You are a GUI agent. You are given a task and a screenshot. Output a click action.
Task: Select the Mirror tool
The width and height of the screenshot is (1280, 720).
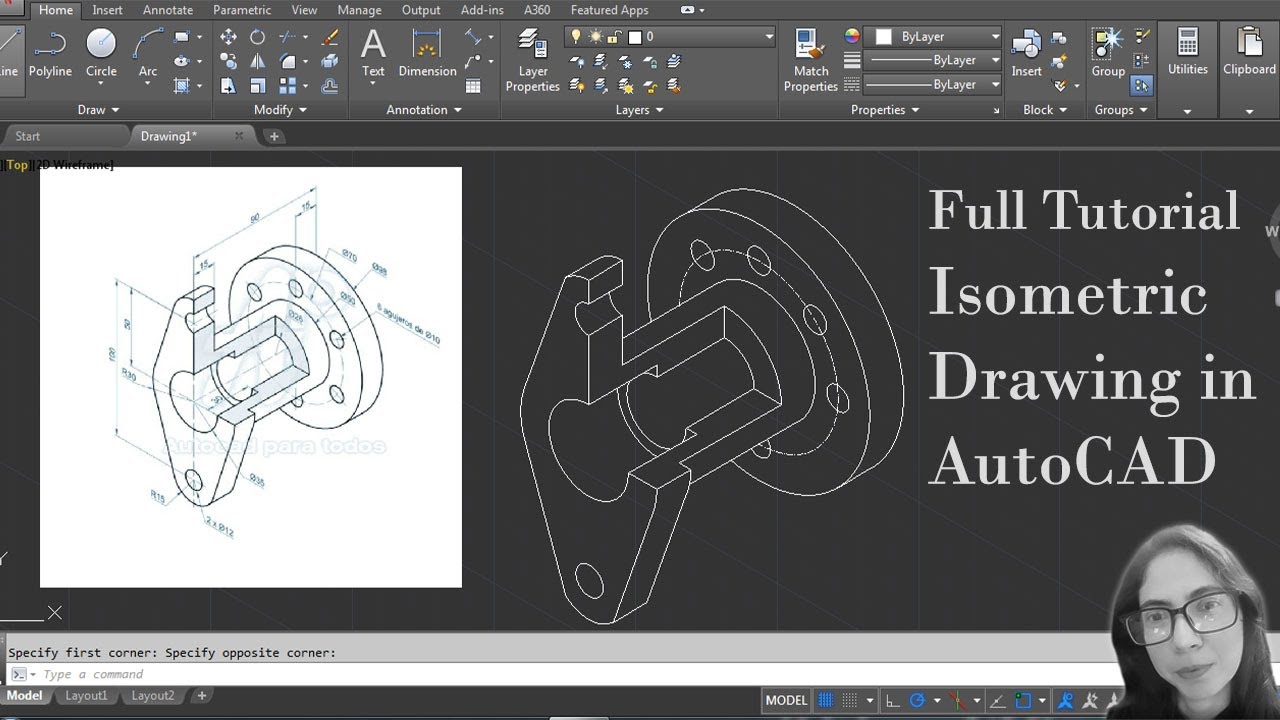[257, 61]
